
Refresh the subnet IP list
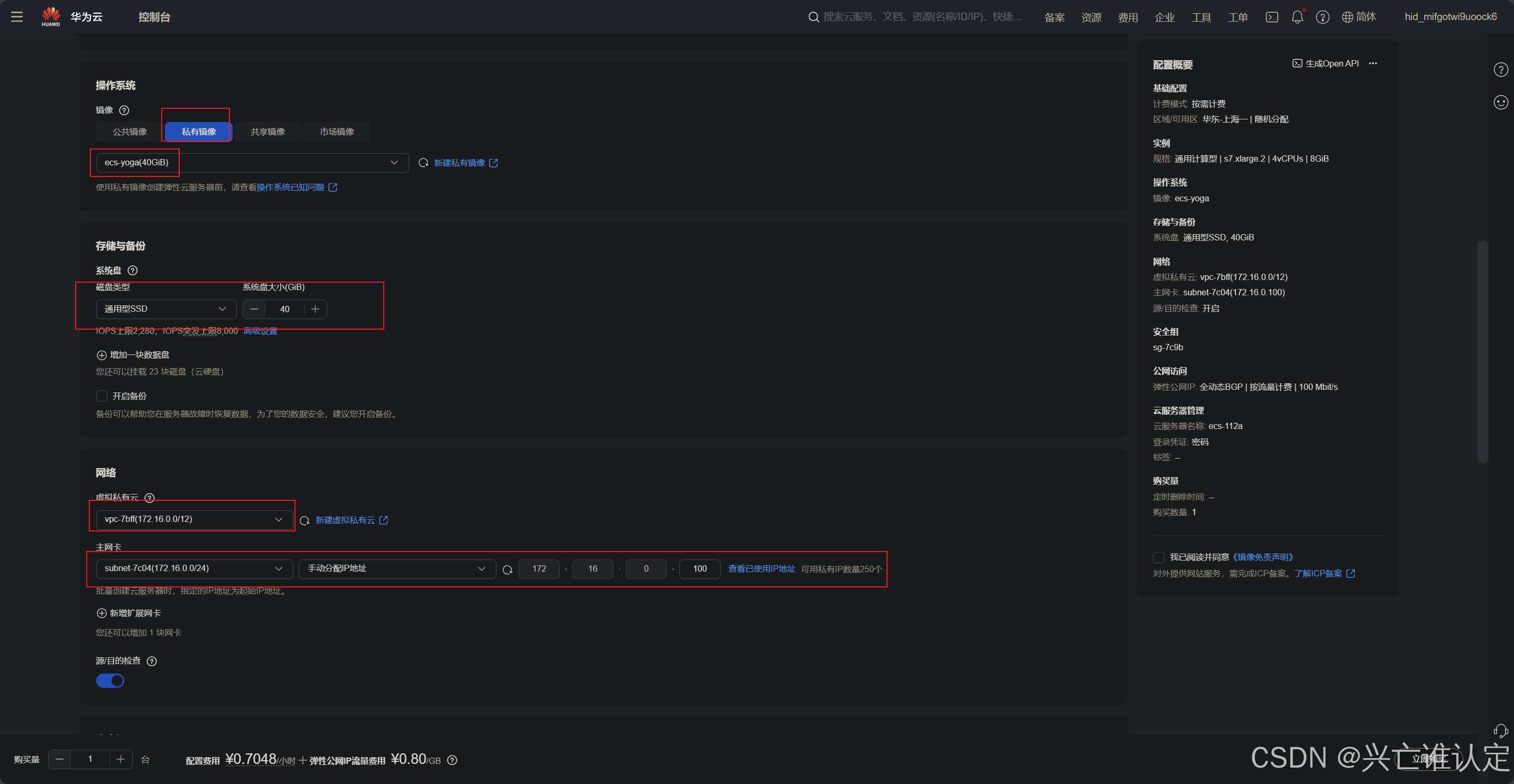508,569
